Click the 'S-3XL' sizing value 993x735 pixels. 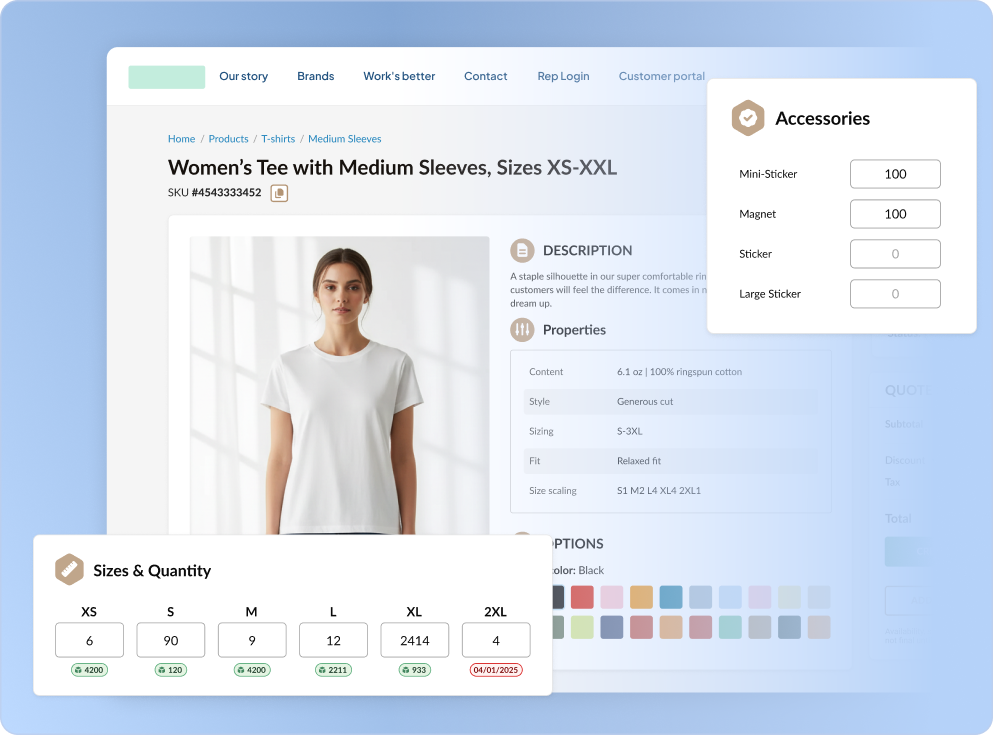coord(629,431)
